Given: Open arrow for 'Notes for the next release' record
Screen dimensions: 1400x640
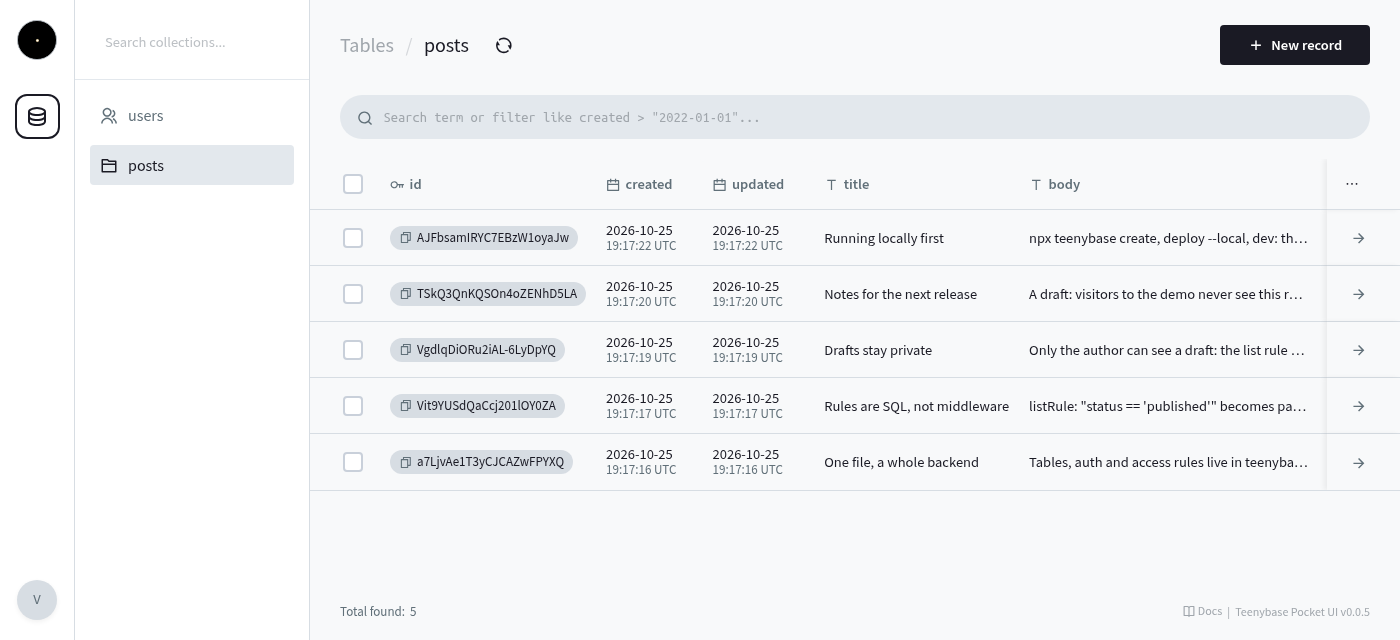Looking at the screenshot, I should coord(1358,294).
